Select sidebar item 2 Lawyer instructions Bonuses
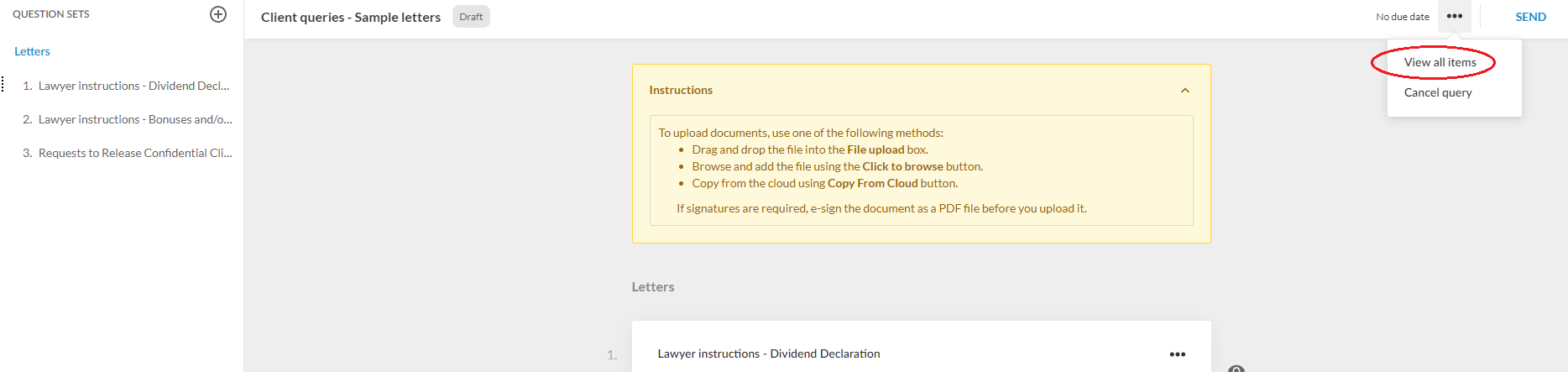 [135, 119]
